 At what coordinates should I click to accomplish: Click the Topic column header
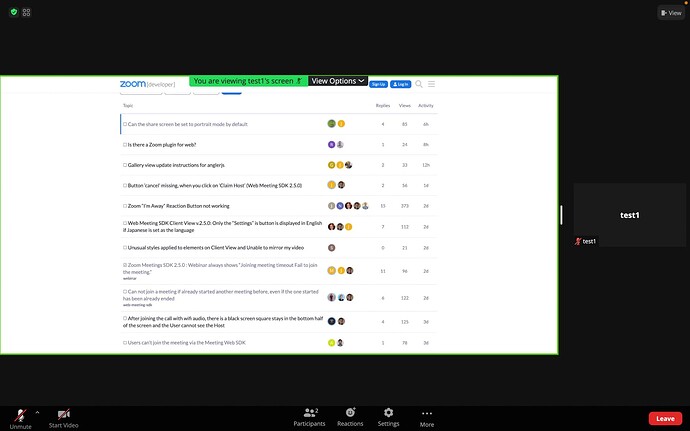(128, 106)
